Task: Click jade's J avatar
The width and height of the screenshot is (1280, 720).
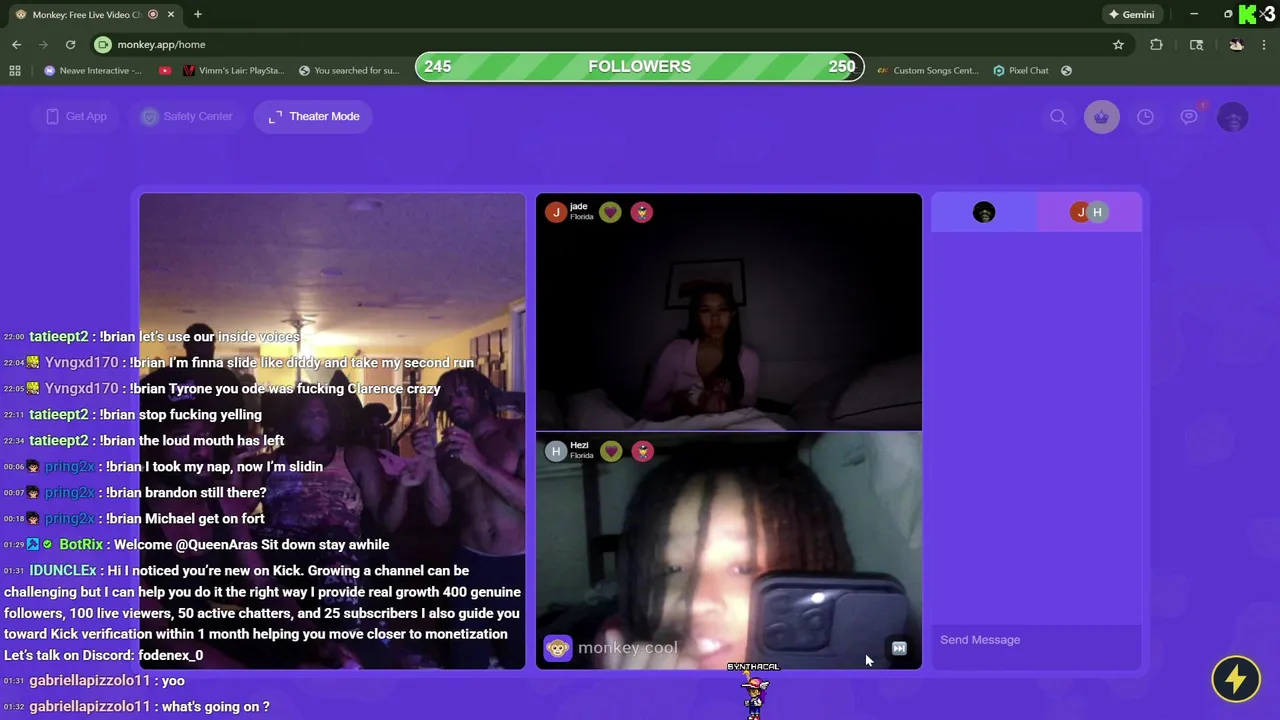Action: pos(556,212)
